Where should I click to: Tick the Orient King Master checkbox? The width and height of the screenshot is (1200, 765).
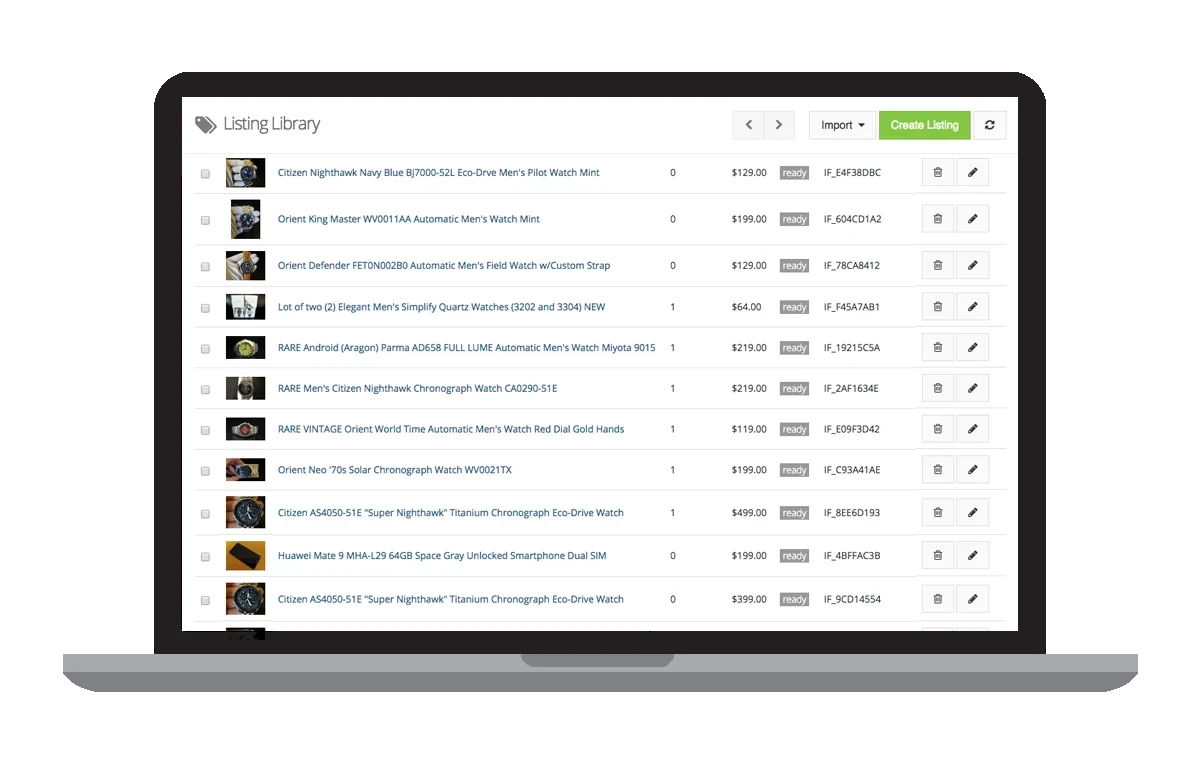click(205, 220)
